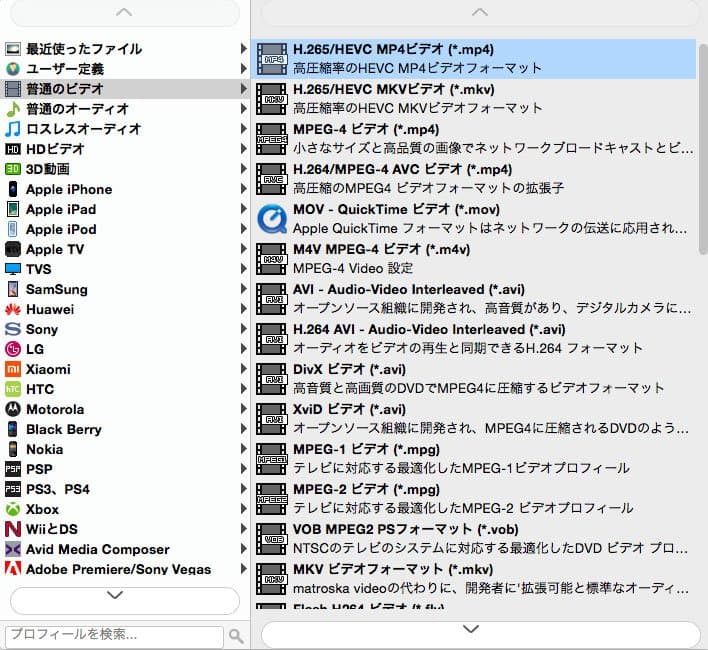Click the HD icon beside HDビデオ
708x650 pixels.
(13, 149)
